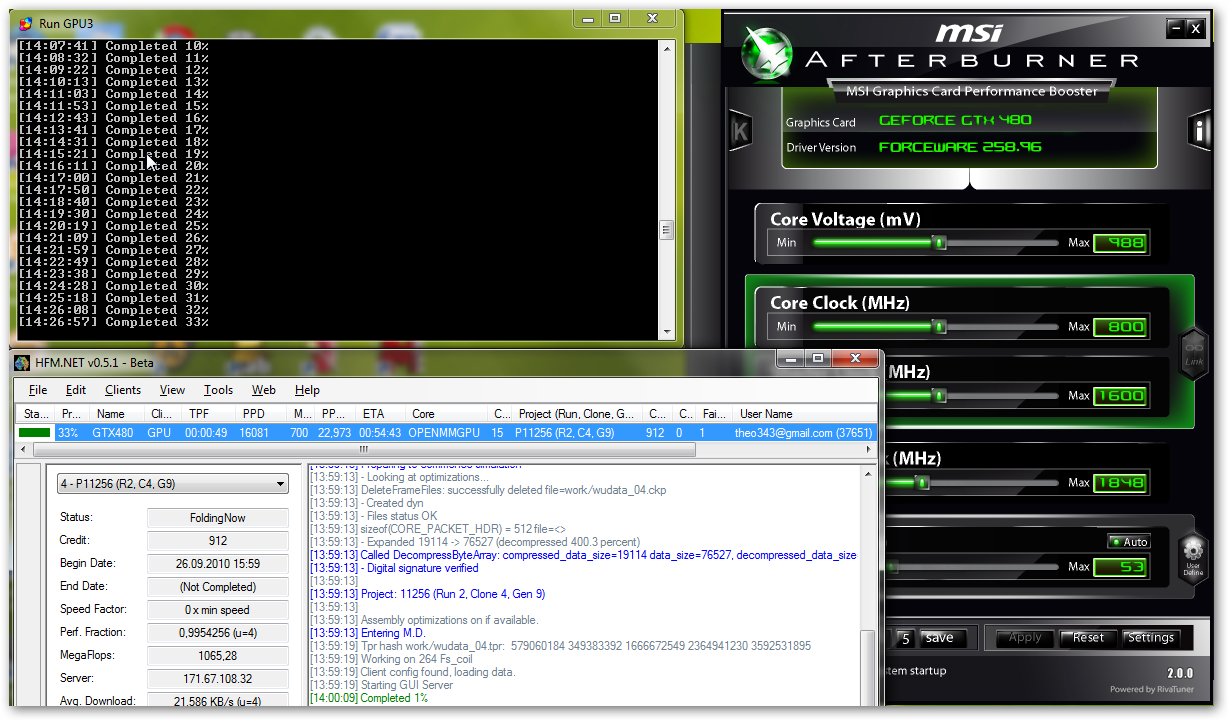This screenshot has height=720, width=1228.
Task: Click the Afterburner Apply button
Action: [1025, 638]
